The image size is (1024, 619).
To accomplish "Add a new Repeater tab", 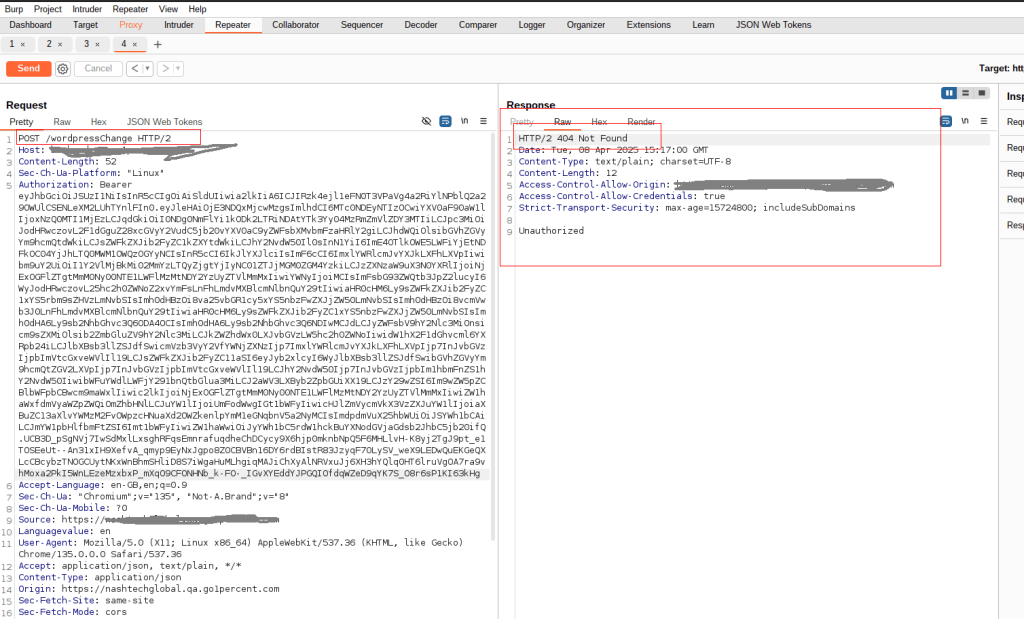I will pyautogui.click(x=157, y=44).
